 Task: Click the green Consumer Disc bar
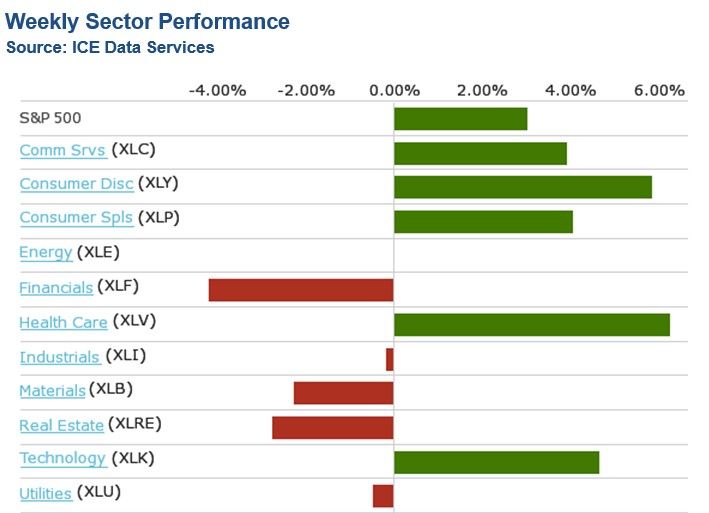coord(522,187)
